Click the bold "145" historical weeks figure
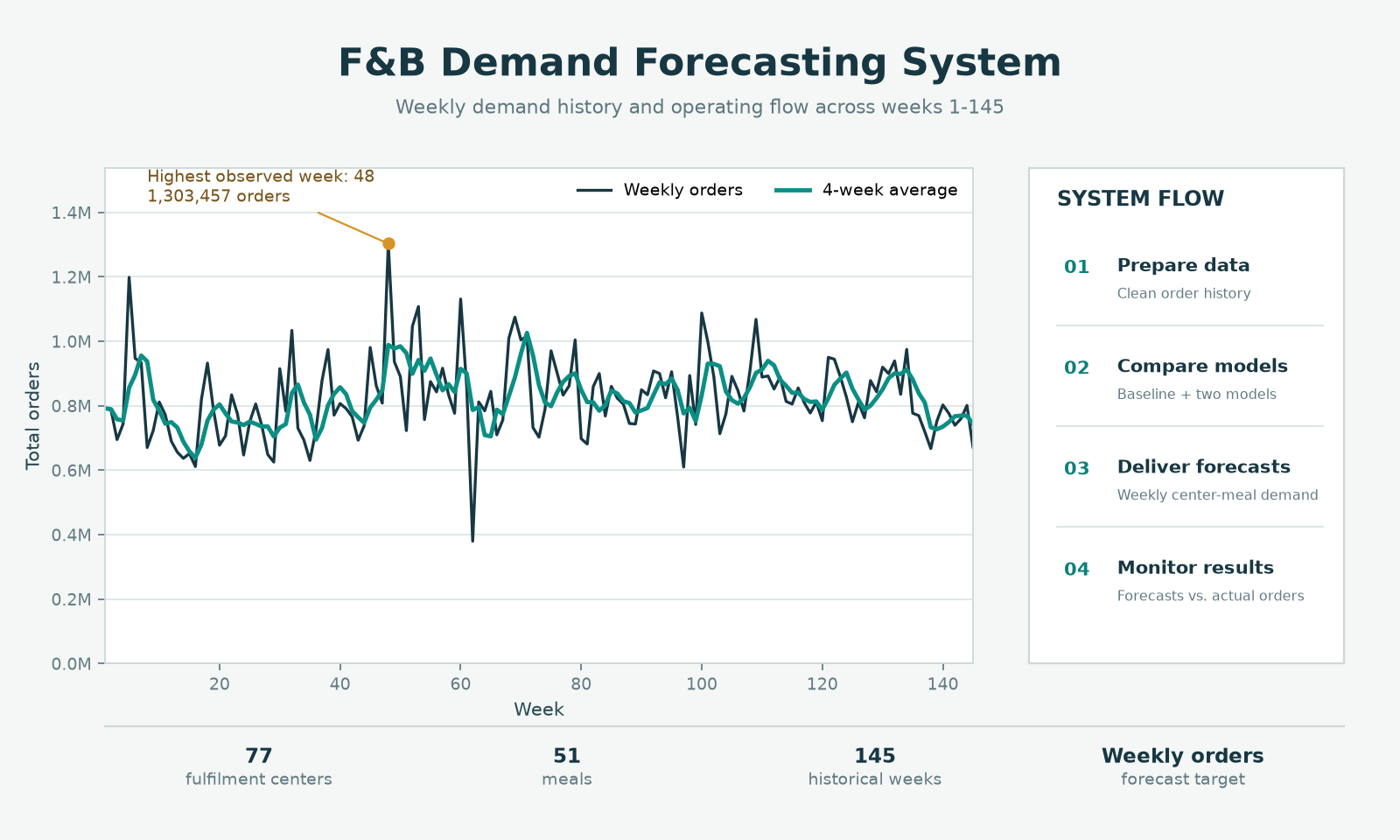The image size is (1400, 840). coord(875,756)
